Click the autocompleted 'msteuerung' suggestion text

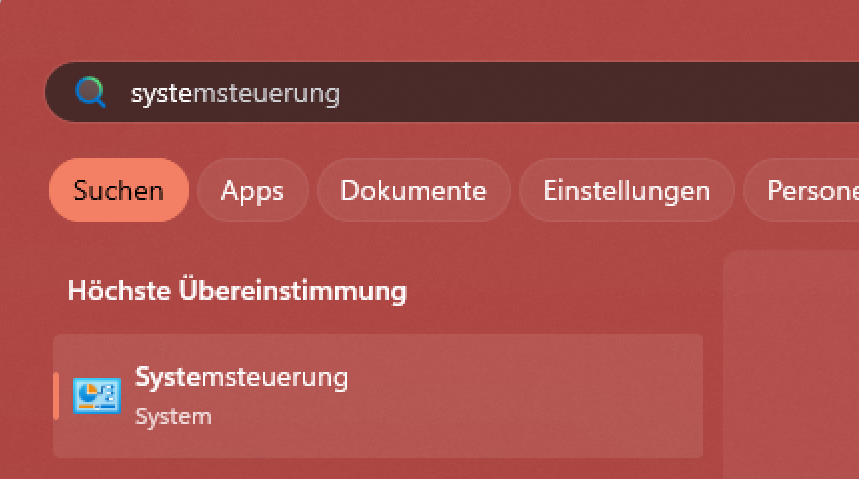(x=265, y=93)
